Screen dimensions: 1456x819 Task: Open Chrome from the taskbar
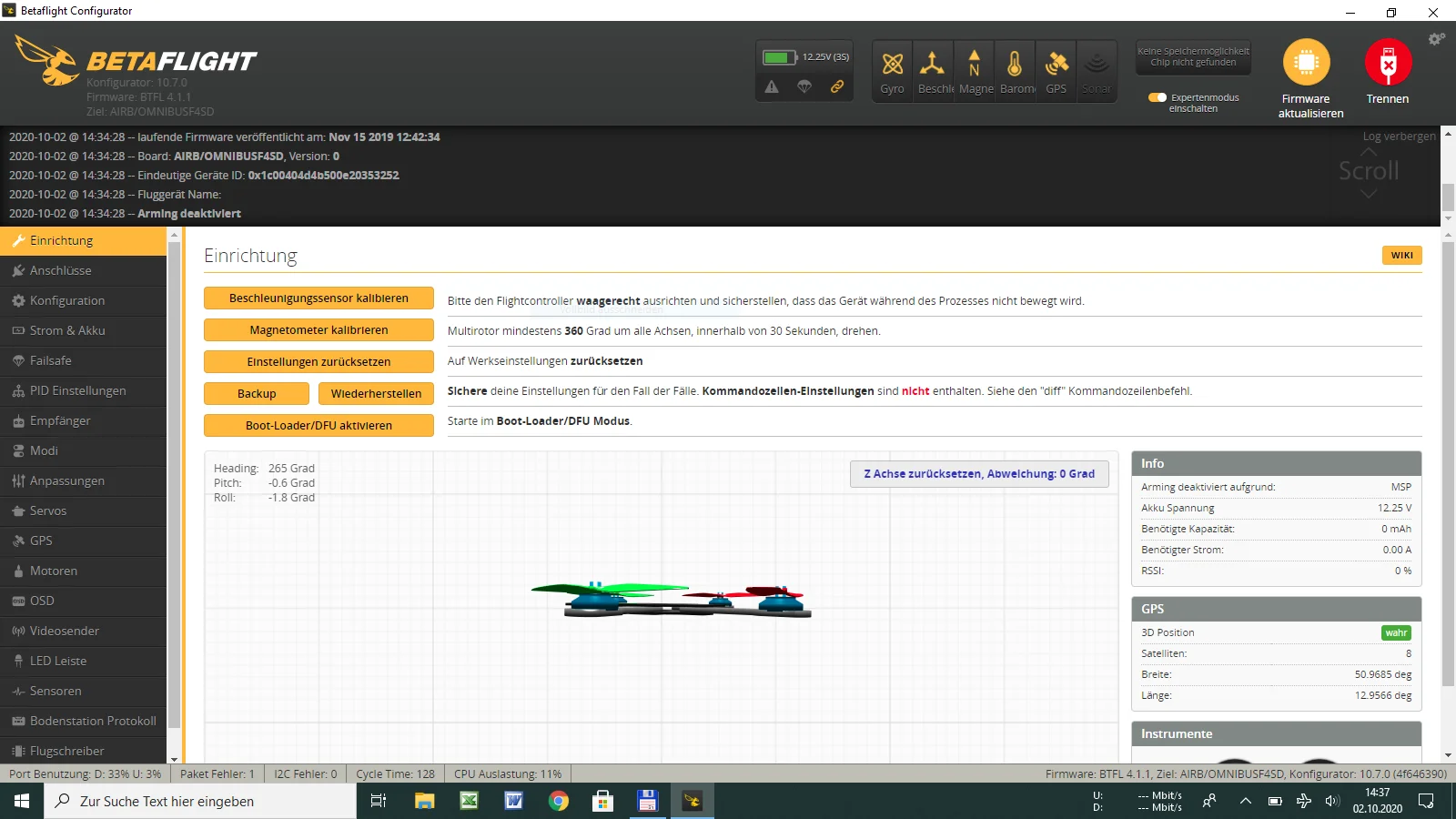tap(558, 801)
